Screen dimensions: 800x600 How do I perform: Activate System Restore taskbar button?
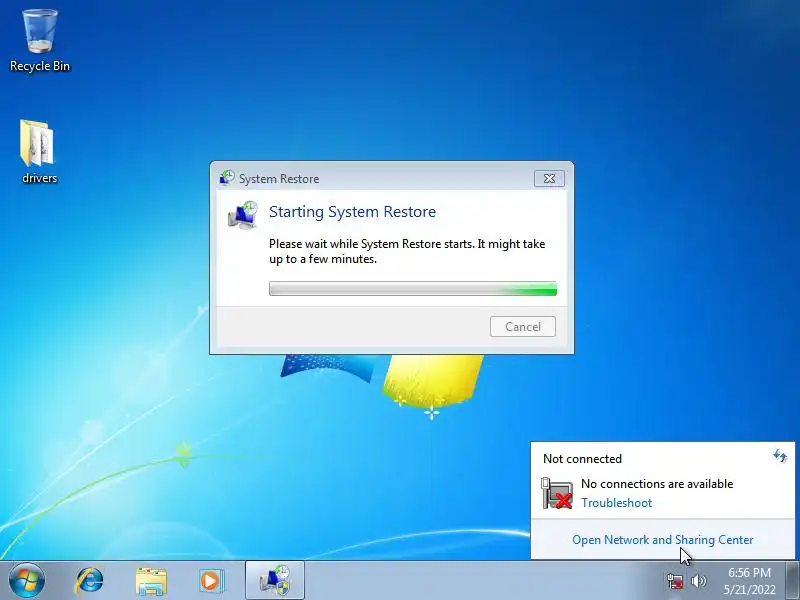coord(275,580)
